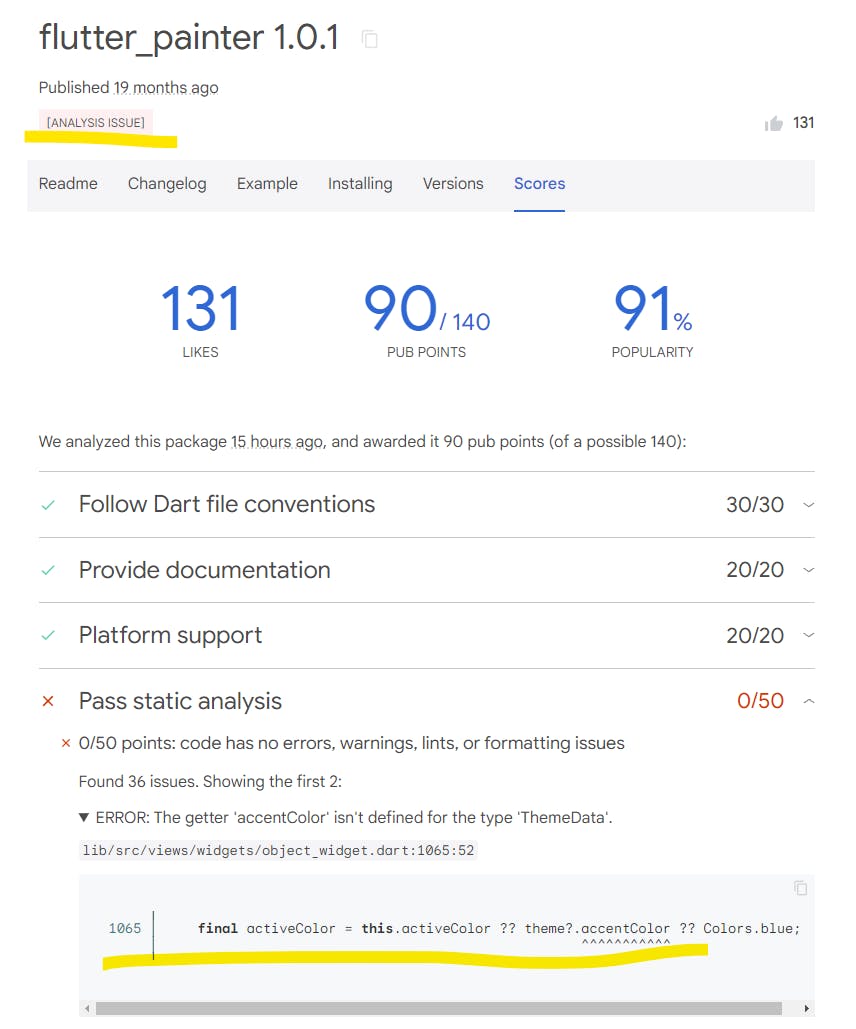
Task: Expand the Provide documentation section chevron
Action: [x=808, y=570]
